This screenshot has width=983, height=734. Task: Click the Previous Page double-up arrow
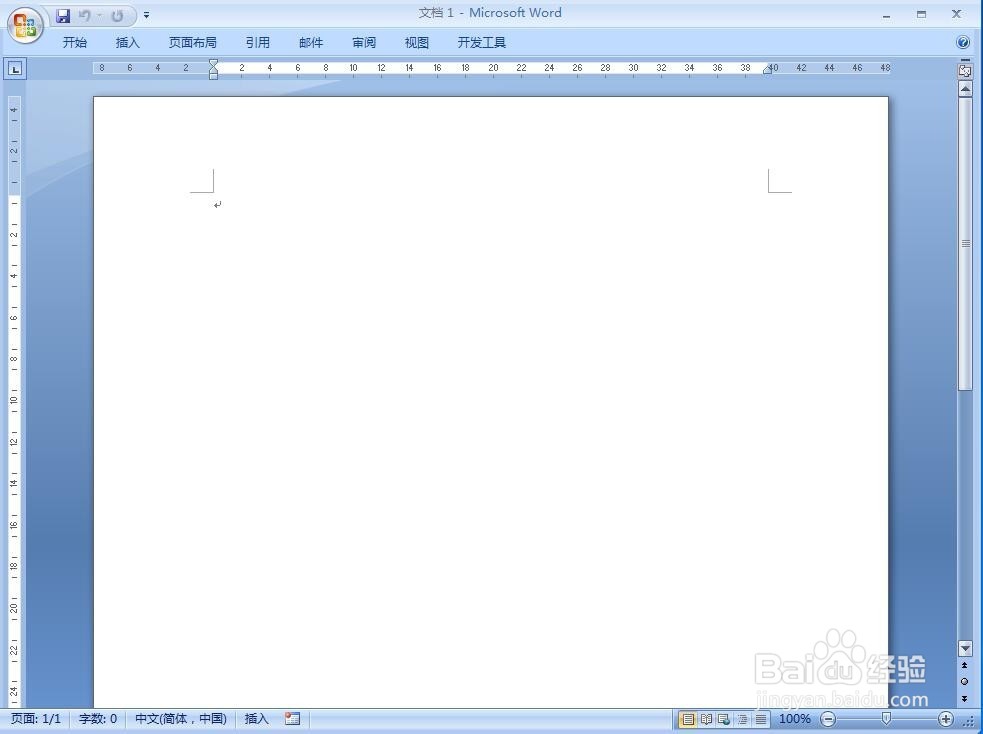pyautogui.click(x=965, y=666)
